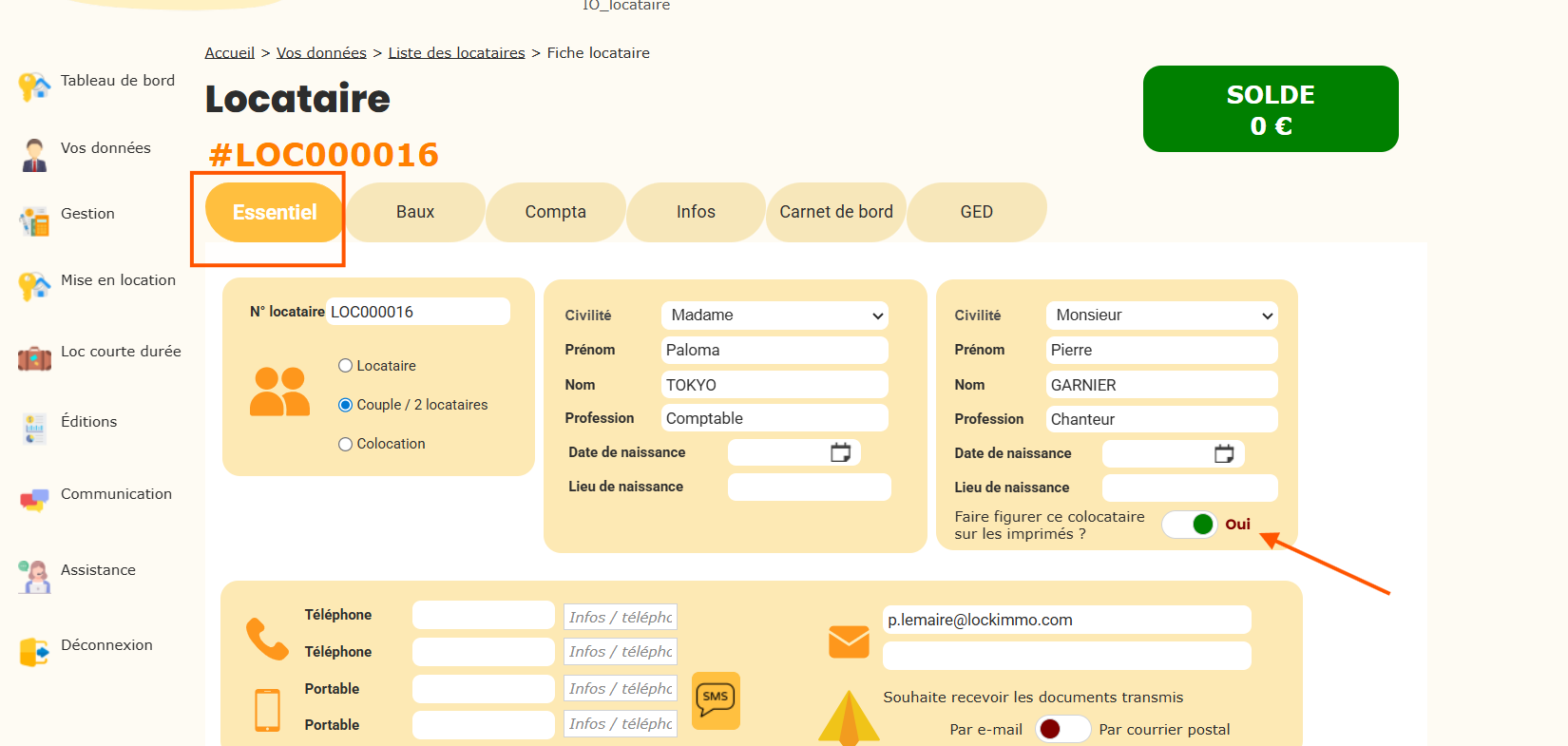
Task: Click the Accueil breadcrumb link
Action: (230, 53)
